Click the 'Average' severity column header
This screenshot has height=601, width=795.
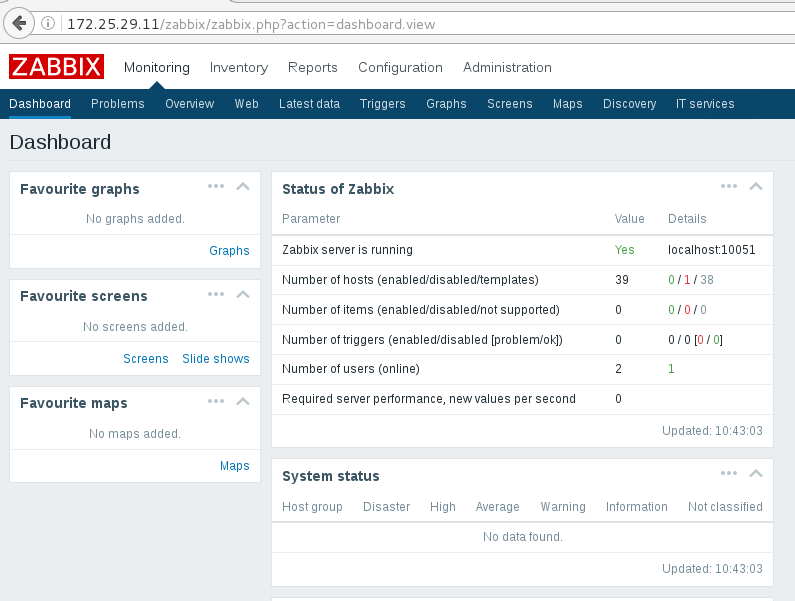point(497,507)
